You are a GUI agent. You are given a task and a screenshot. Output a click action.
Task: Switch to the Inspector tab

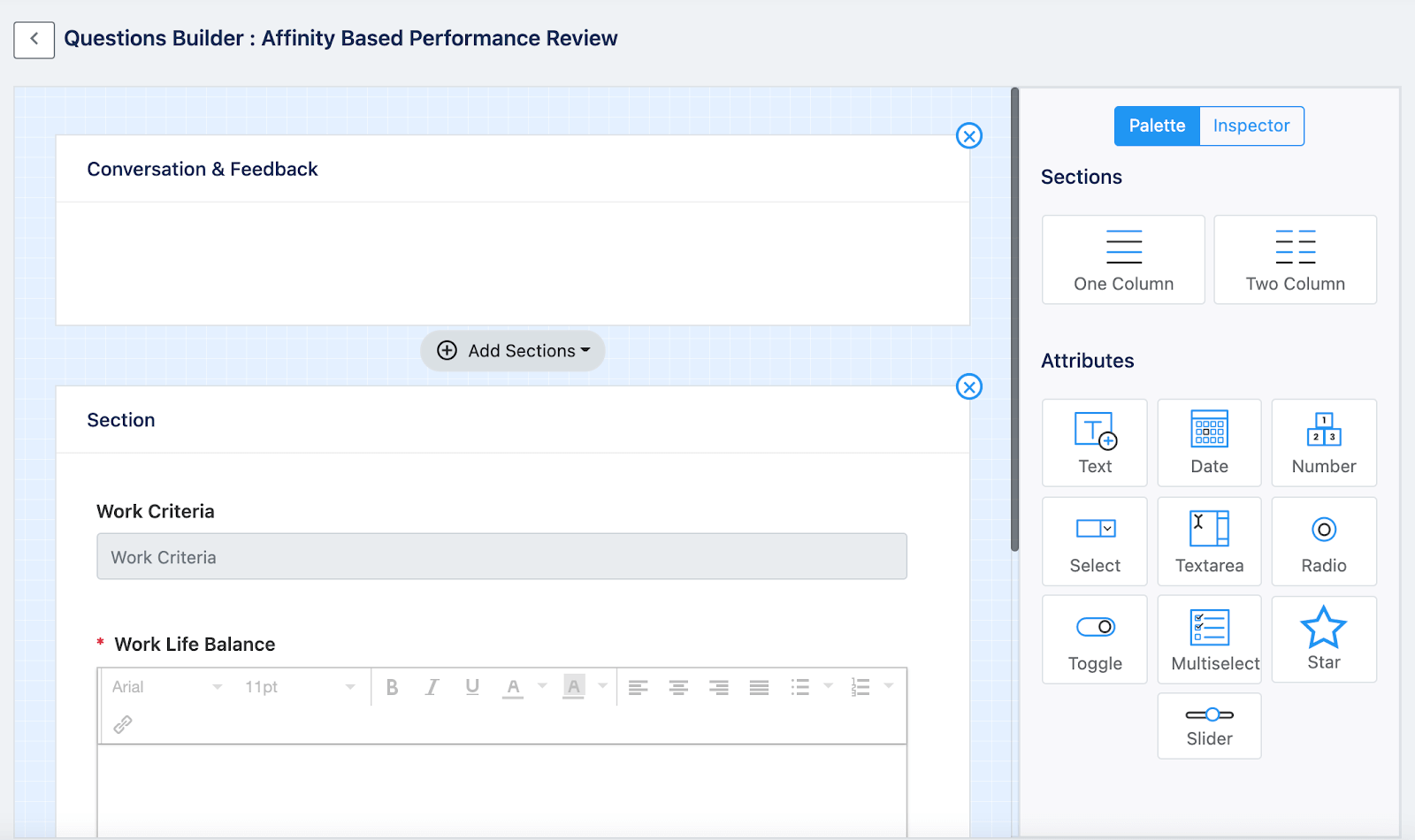click(x=1251, y=126)
